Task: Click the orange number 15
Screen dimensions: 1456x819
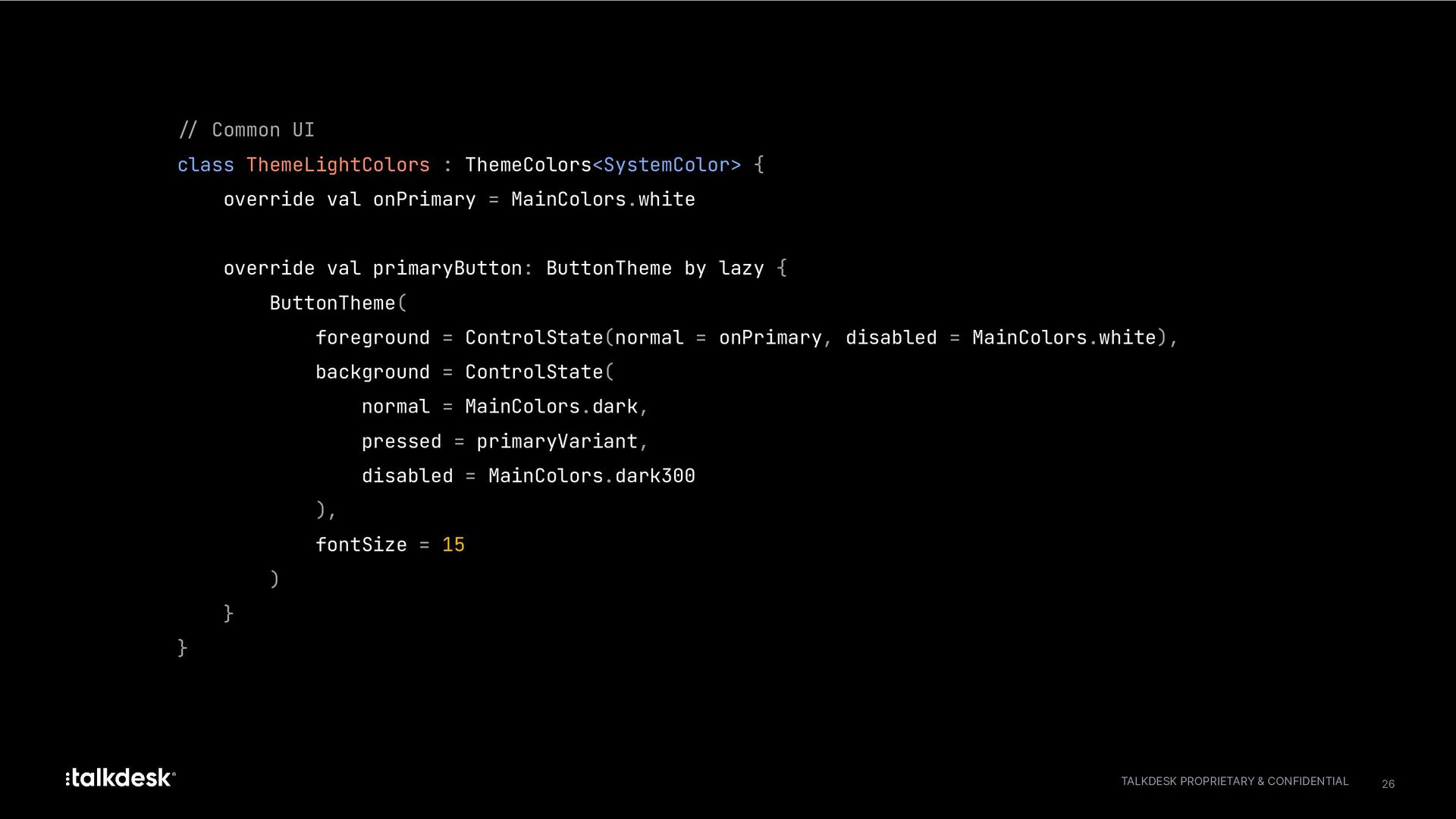Action: (453, 545)
